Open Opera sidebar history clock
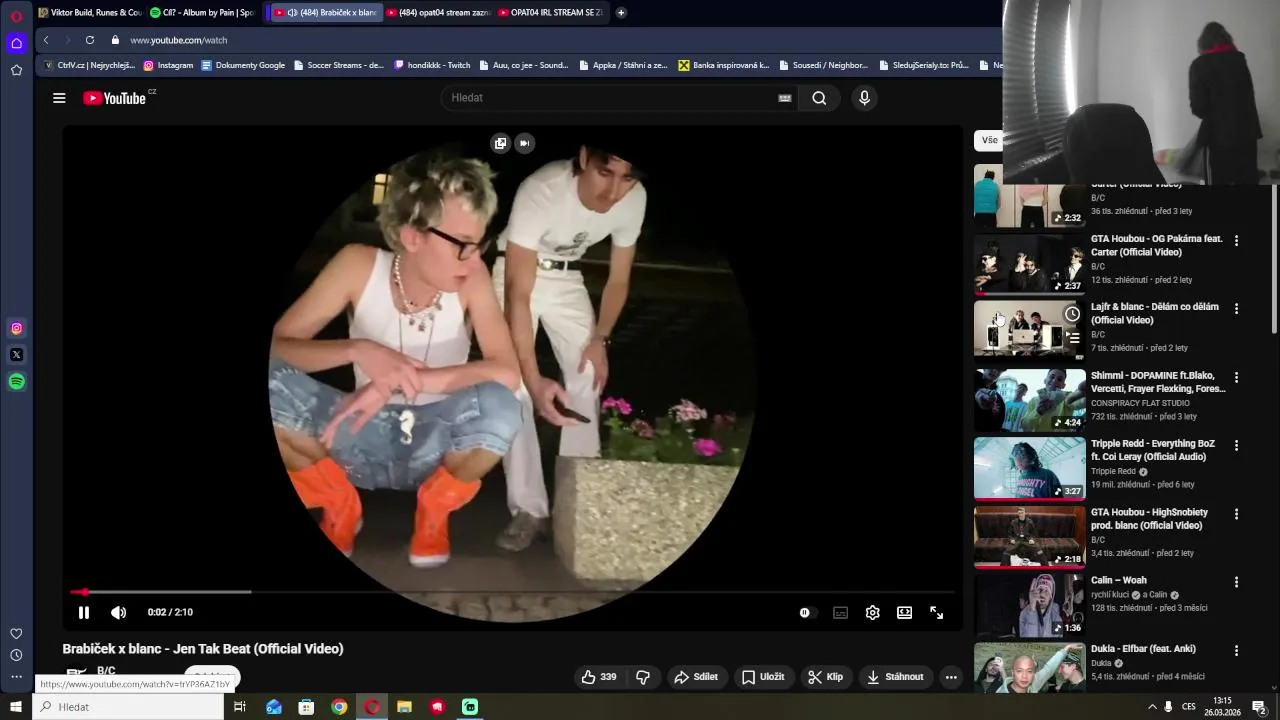 pos(16,655)
